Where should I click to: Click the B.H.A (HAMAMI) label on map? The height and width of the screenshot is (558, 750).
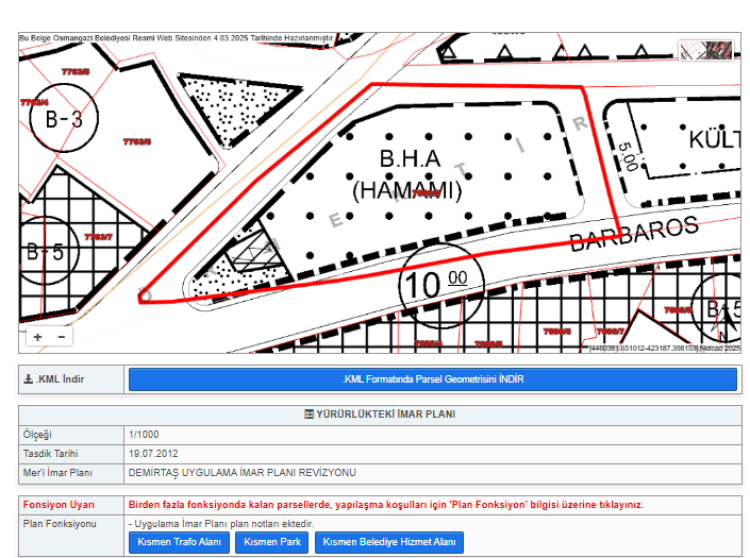(x=410, y=174)
